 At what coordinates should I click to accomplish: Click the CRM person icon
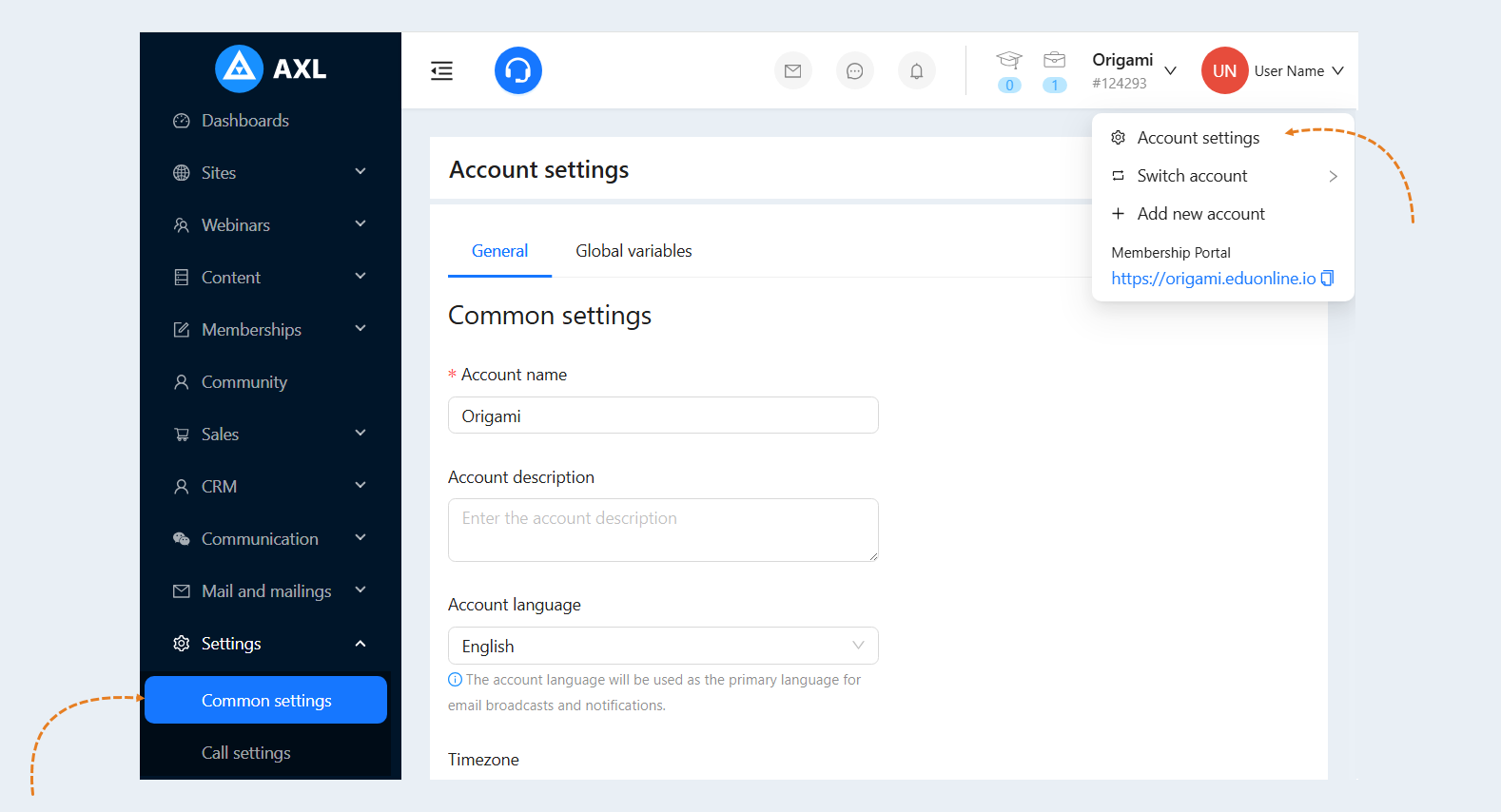[182, 487]
